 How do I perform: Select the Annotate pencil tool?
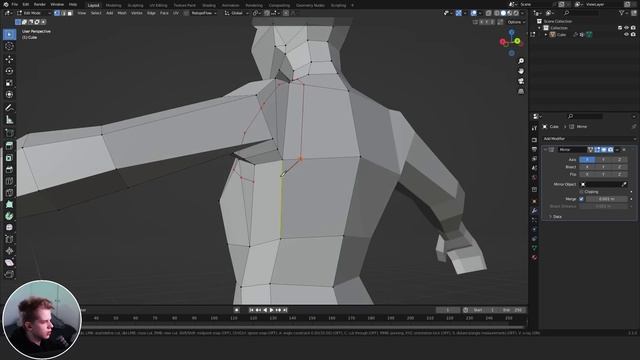9,108
